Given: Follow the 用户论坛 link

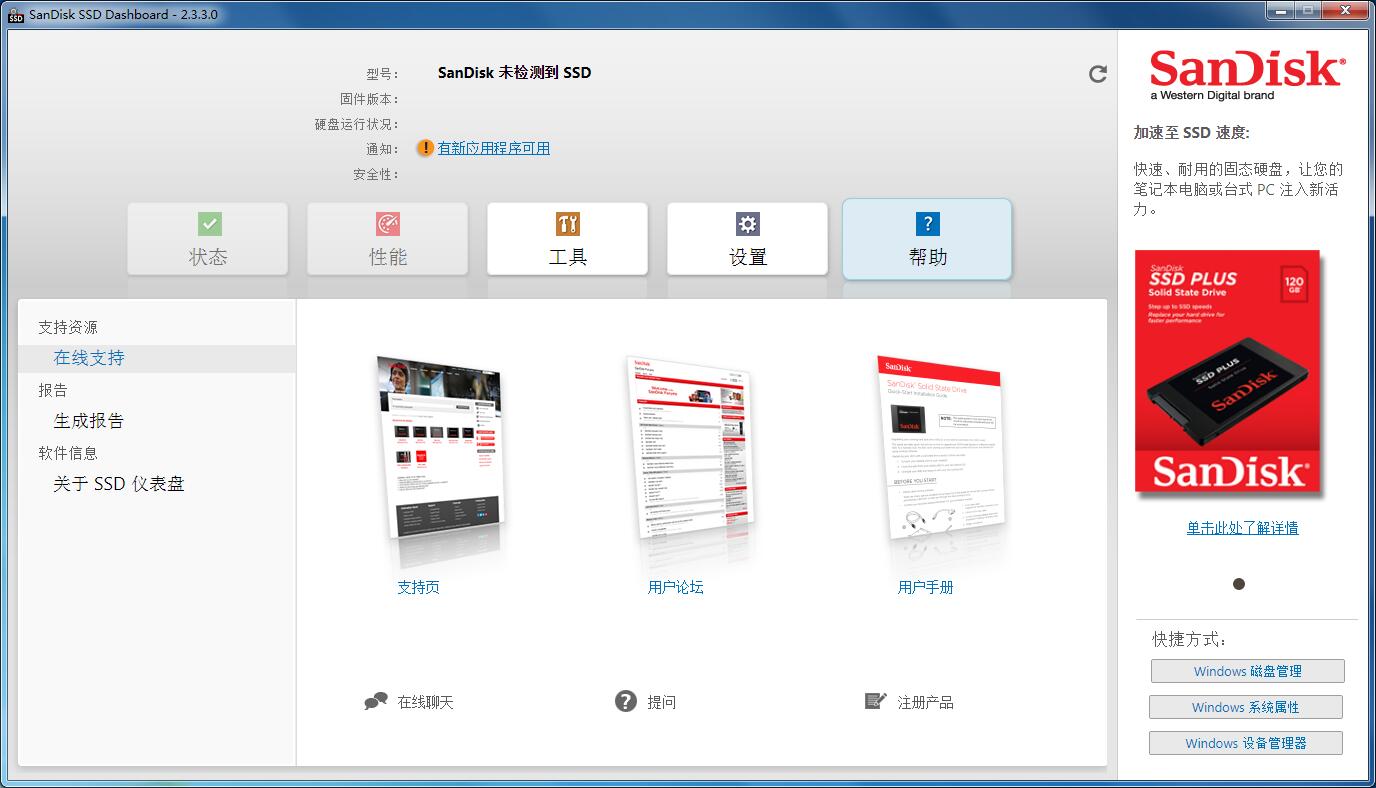Looking at the screenshot, I should [676, 587].
